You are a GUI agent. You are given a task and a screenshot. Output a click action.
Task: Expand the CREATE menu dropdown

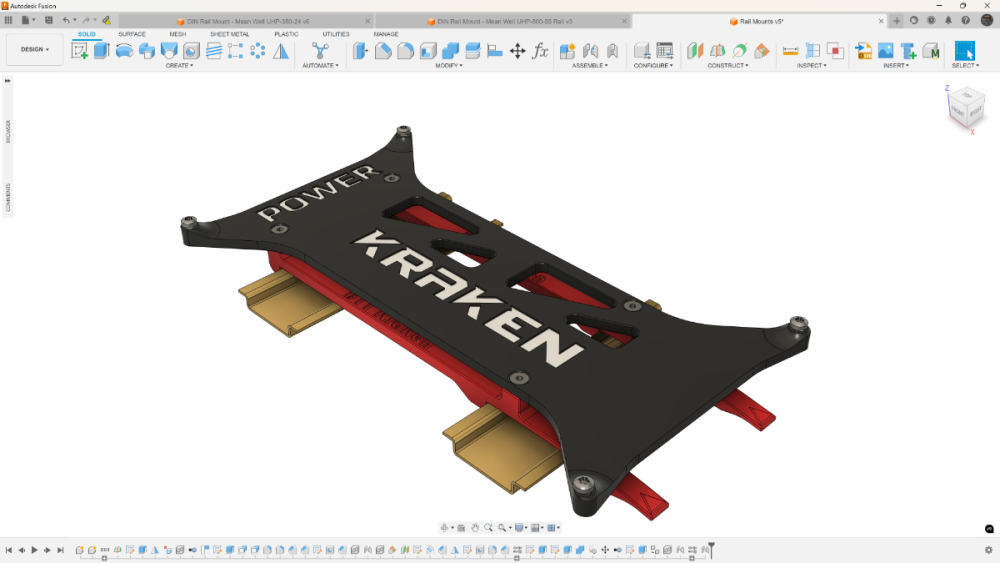(x=179, y=66)
